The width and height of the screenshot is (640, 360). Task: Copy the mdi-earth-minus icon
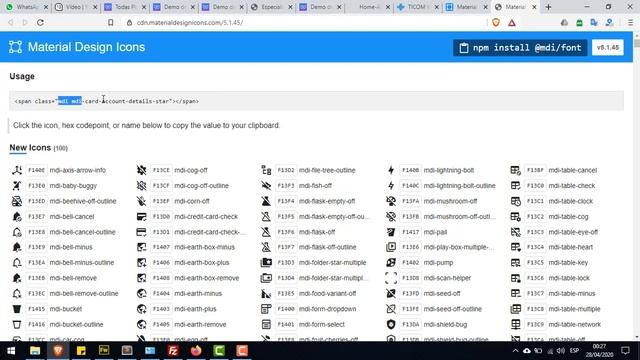tap(142, 293)
